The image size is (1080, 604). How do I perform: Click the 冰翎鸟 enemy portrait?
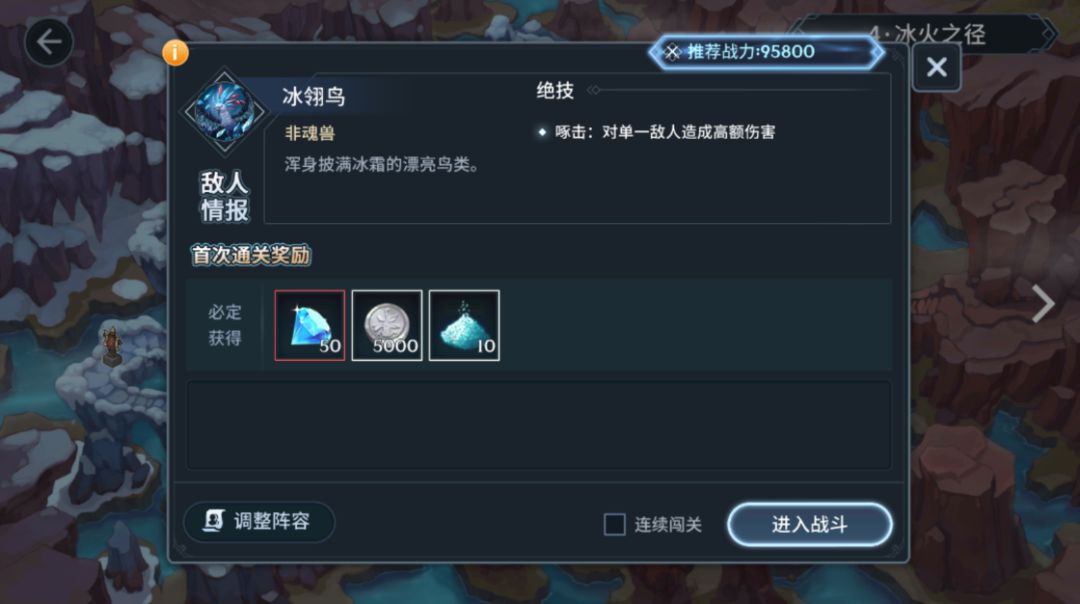224,112
